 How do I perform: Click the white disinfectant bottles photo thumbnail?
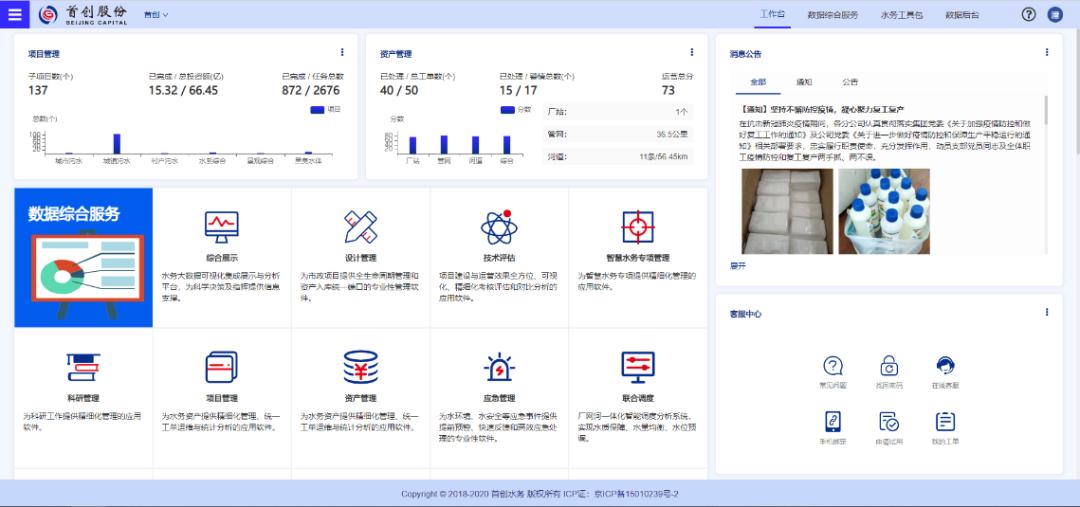[x=883, y=210]
